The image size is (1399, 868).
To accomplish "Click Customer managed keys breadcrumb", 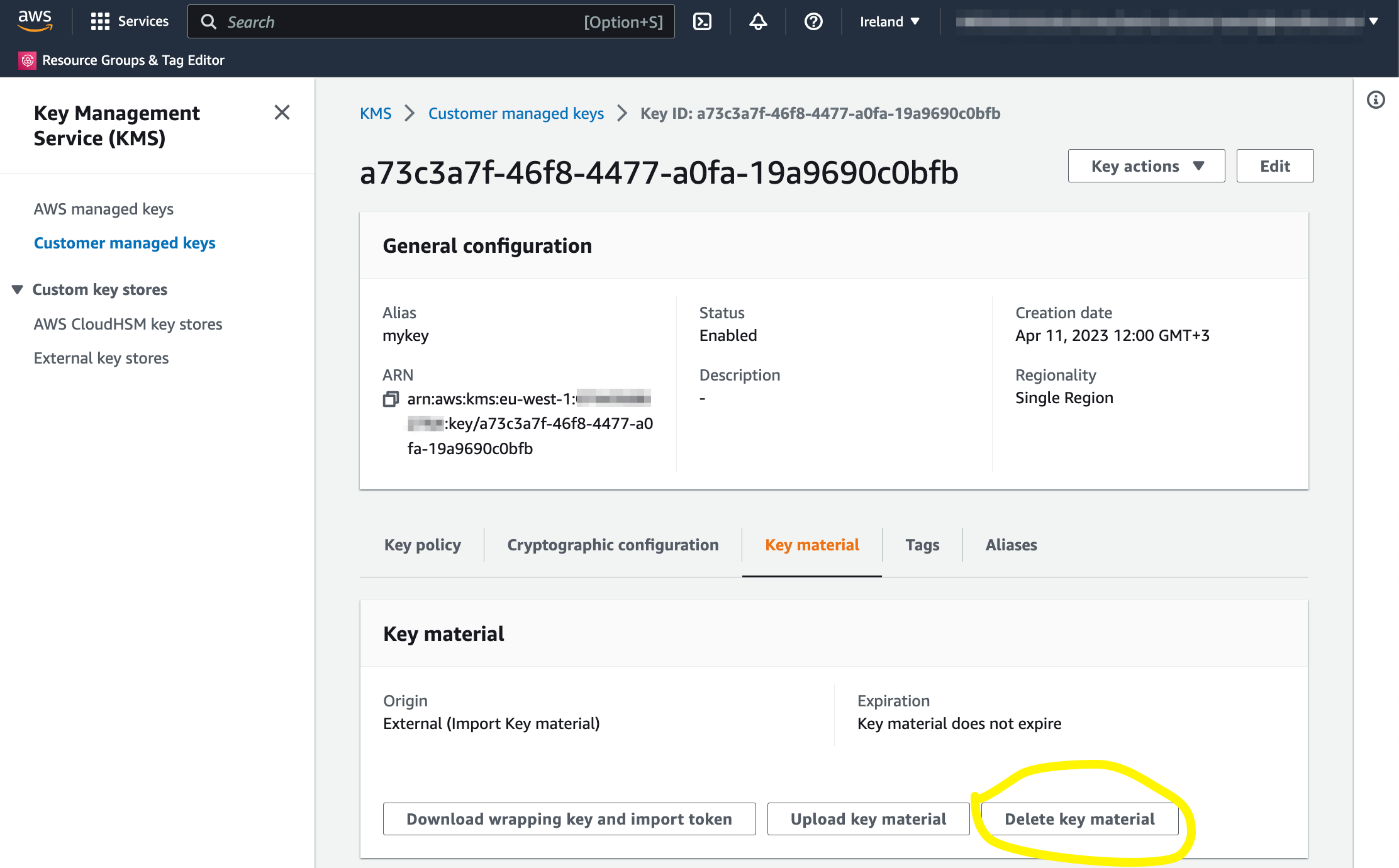I will pyautogui.click(x=516, y=113).
